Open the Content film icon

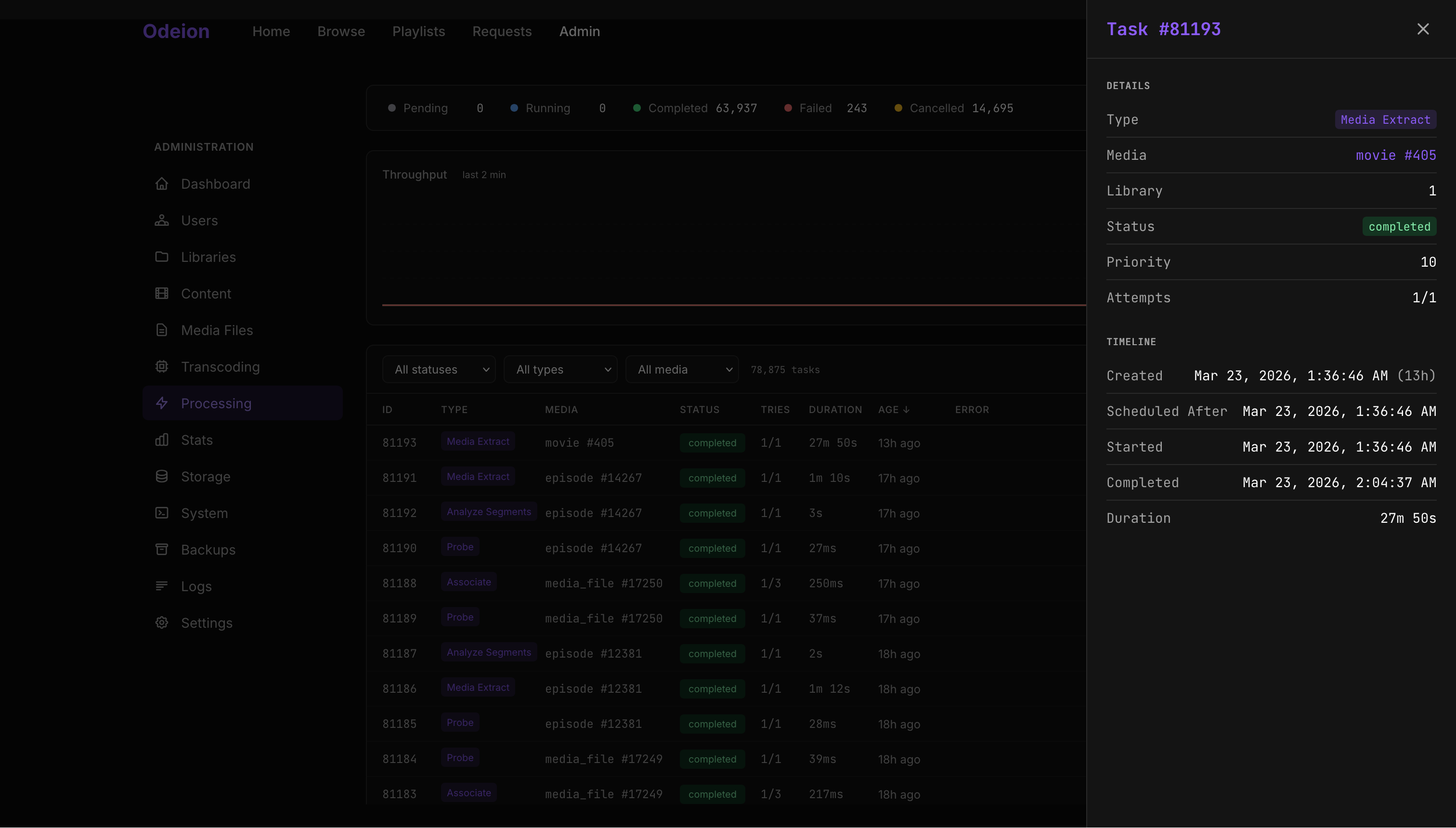click(x=161, y=294)
